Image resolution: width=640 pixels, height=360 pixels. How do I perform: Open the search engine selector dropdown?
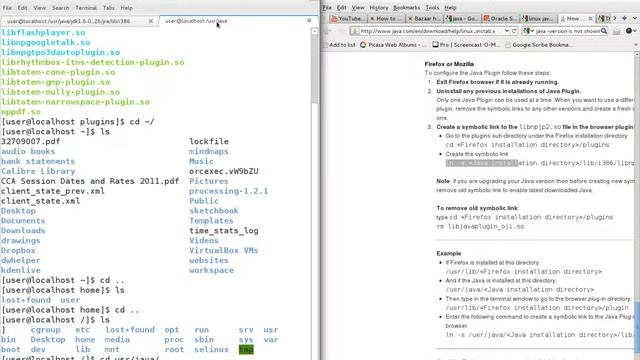pyautogui.click(x=529, y=31)
